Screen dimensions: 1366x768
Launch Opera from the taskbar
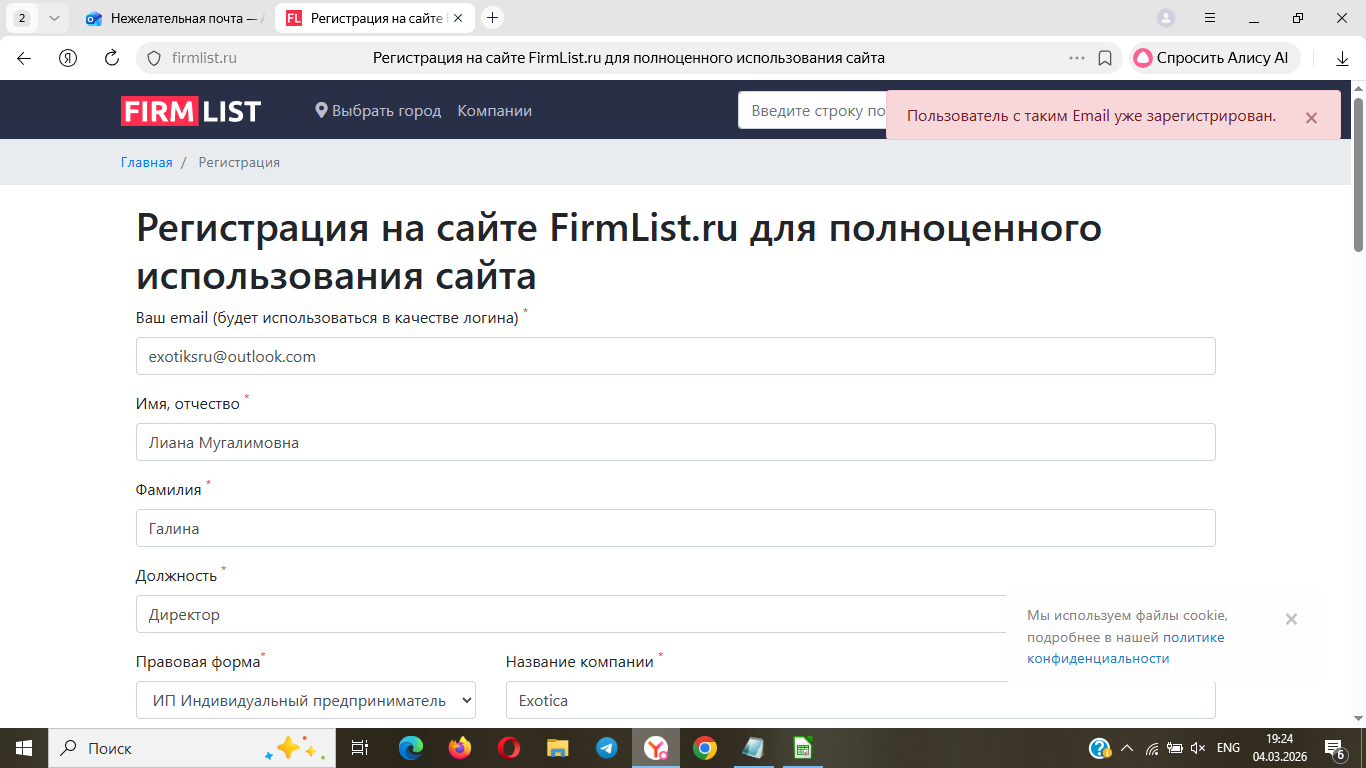(x=509, y=748)
